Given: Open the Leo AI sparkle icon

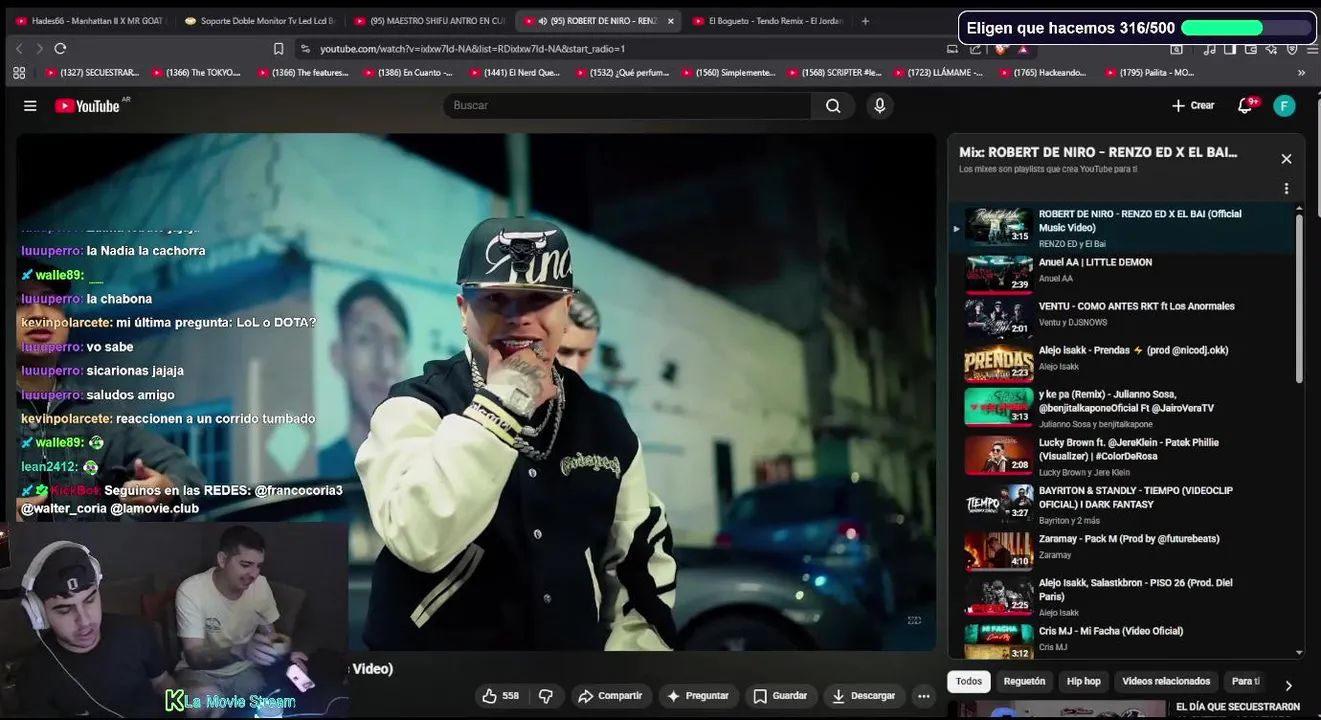Looking at the screenshot, I should click(x=1271, y=48).
